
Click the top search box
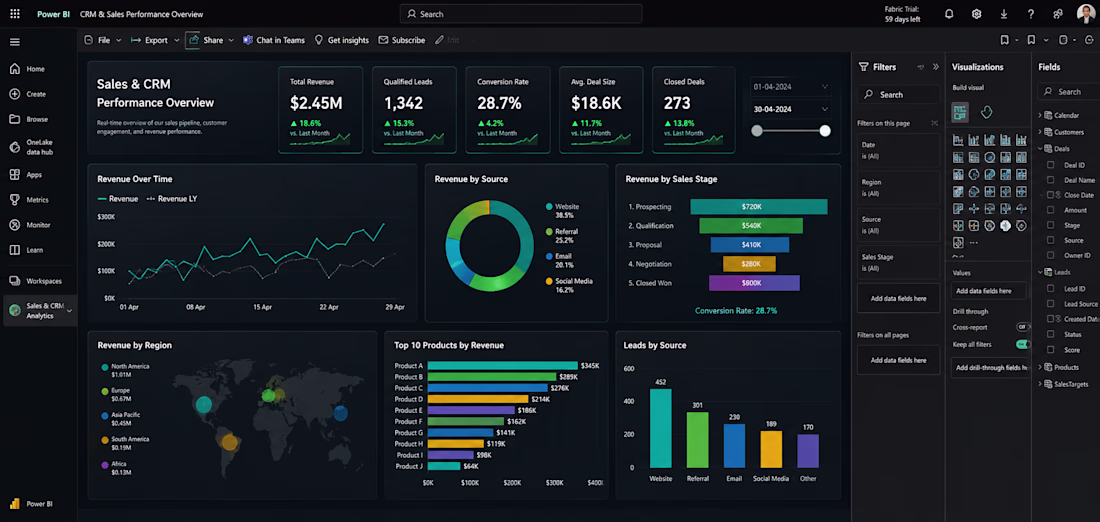(521, 14)
